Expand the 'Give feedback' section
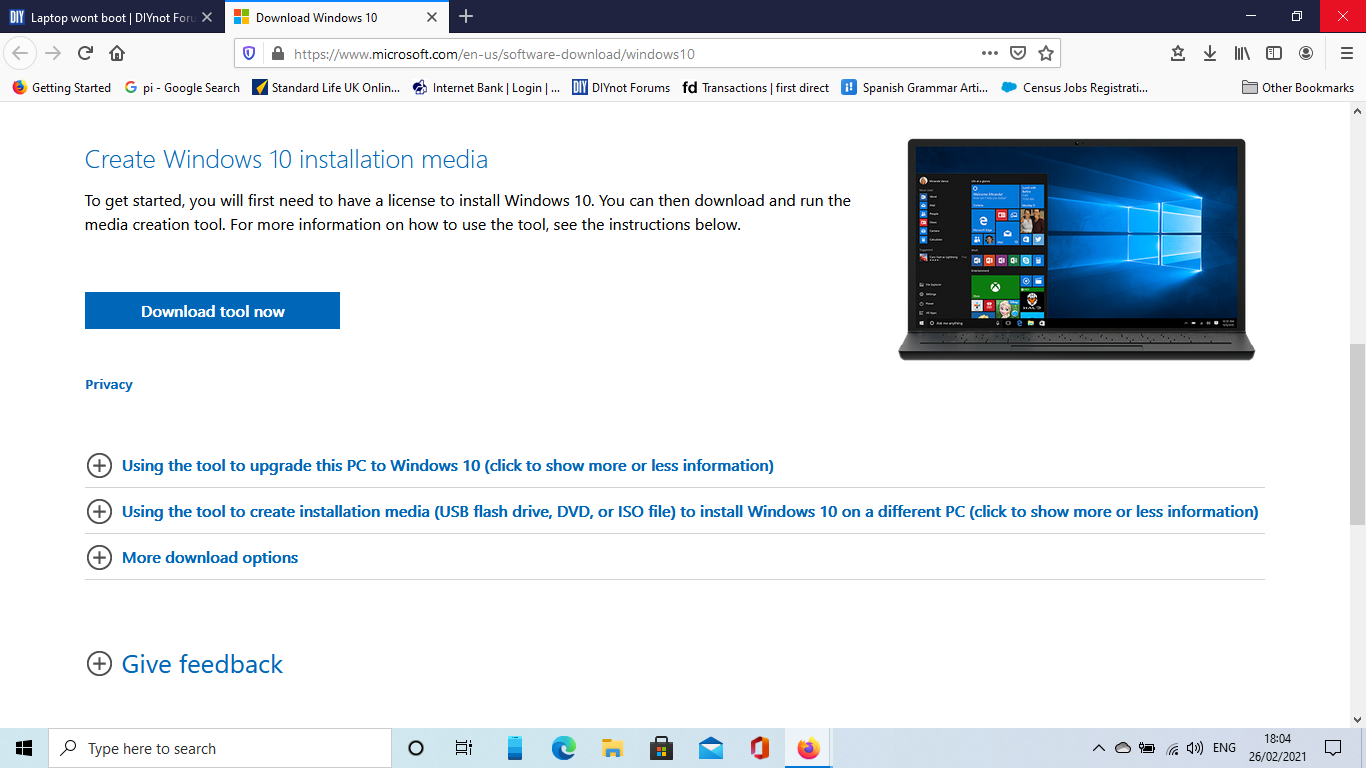Screen dimensions: 1366x768 tap(202, 664)
